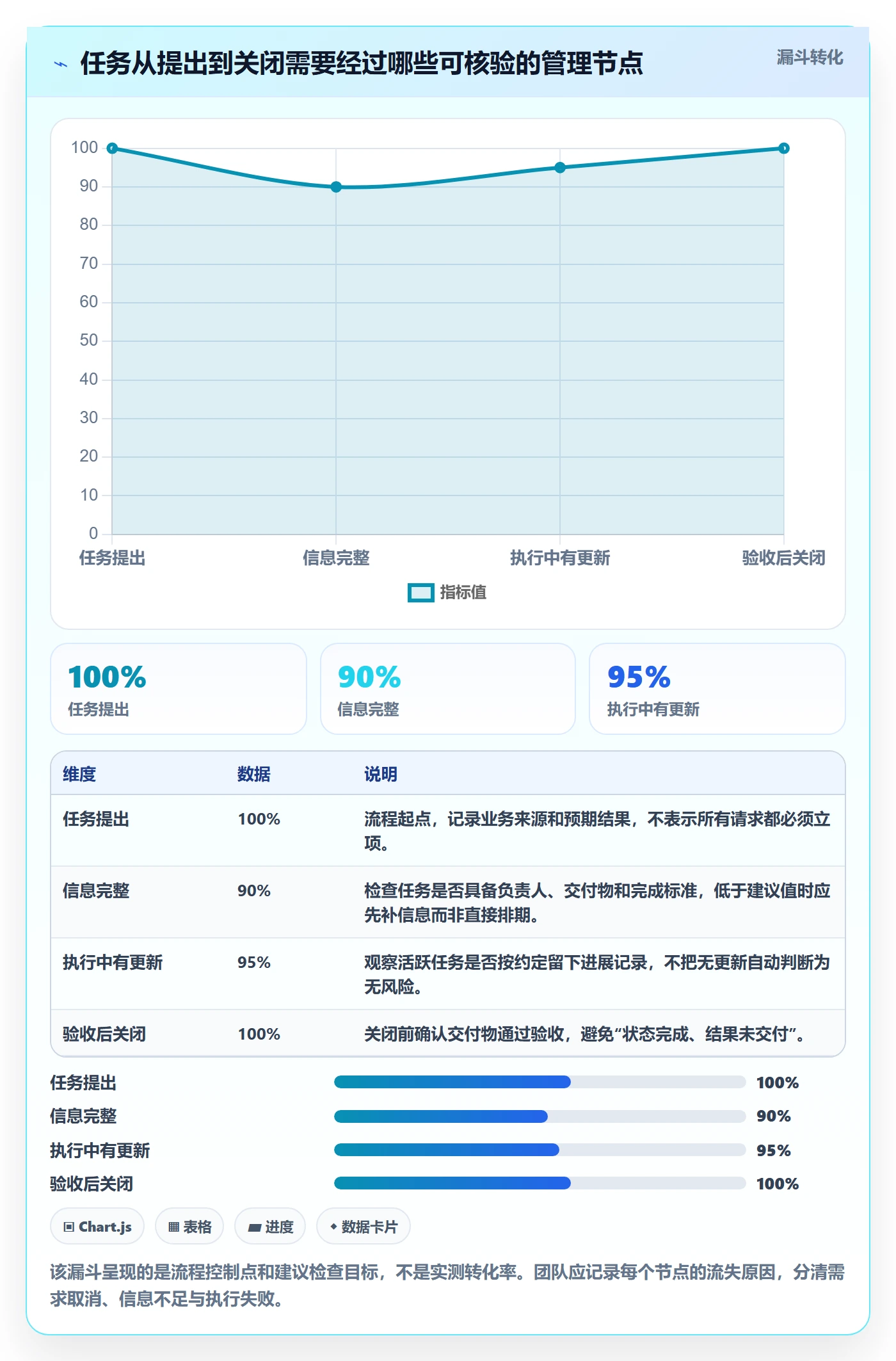This screenshot has height=1361, width=896.
Task: Open the 95% 执行中有更新 data card
Action: tap(717, 689)
